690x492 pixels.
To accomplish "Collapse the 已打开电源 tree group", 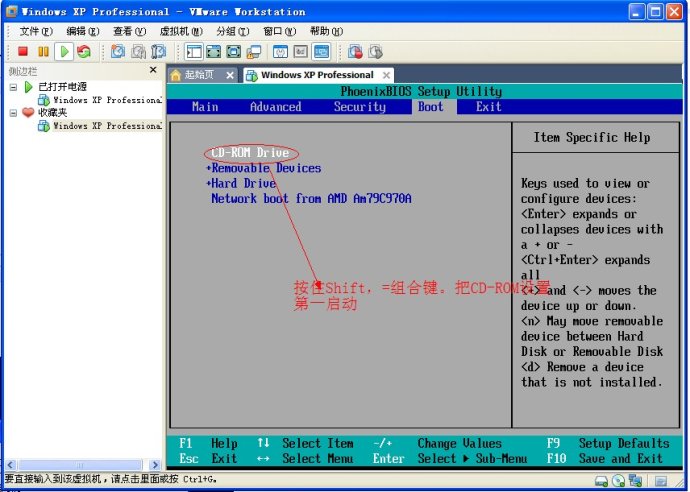I will pyautogui.click(x=13, y=87).
